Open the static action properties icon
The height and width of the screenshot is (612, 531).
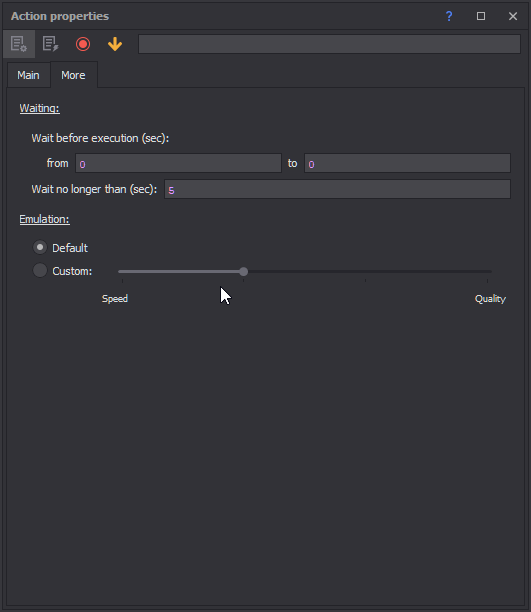coord(19,44)
